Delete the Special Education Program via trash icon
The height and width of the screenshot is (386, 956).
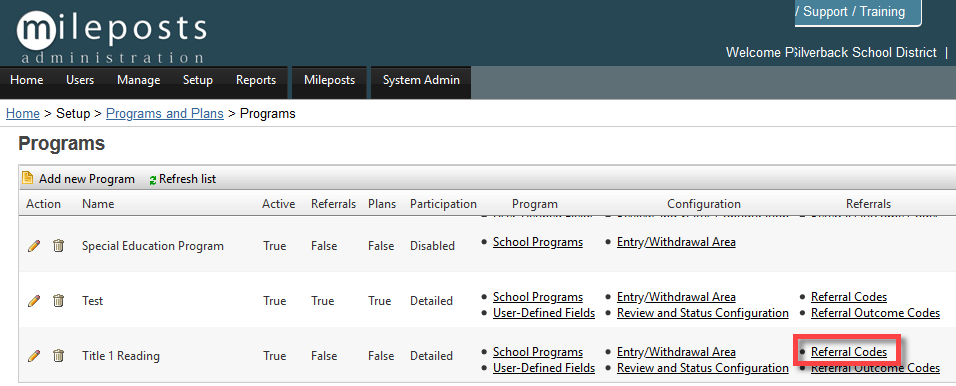pyautogui.click(x=58, y=246)
